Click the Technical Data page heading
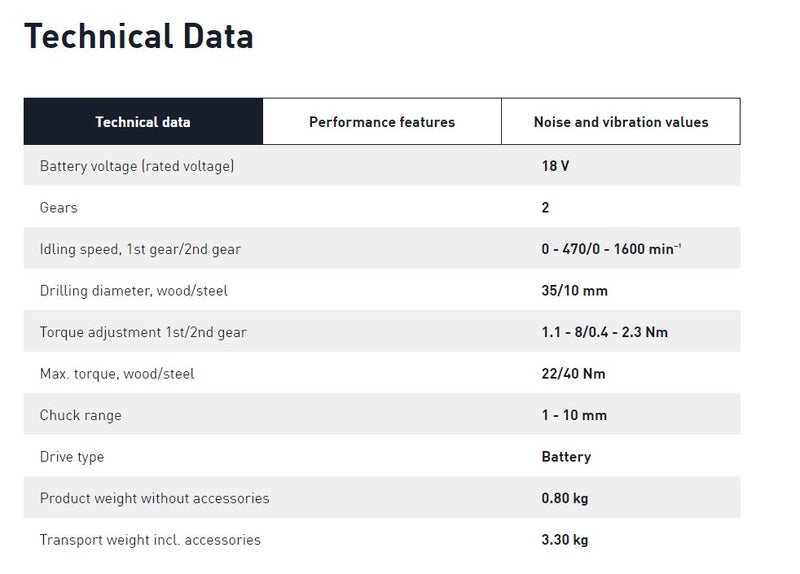800x574 pixels. [139, 36]
